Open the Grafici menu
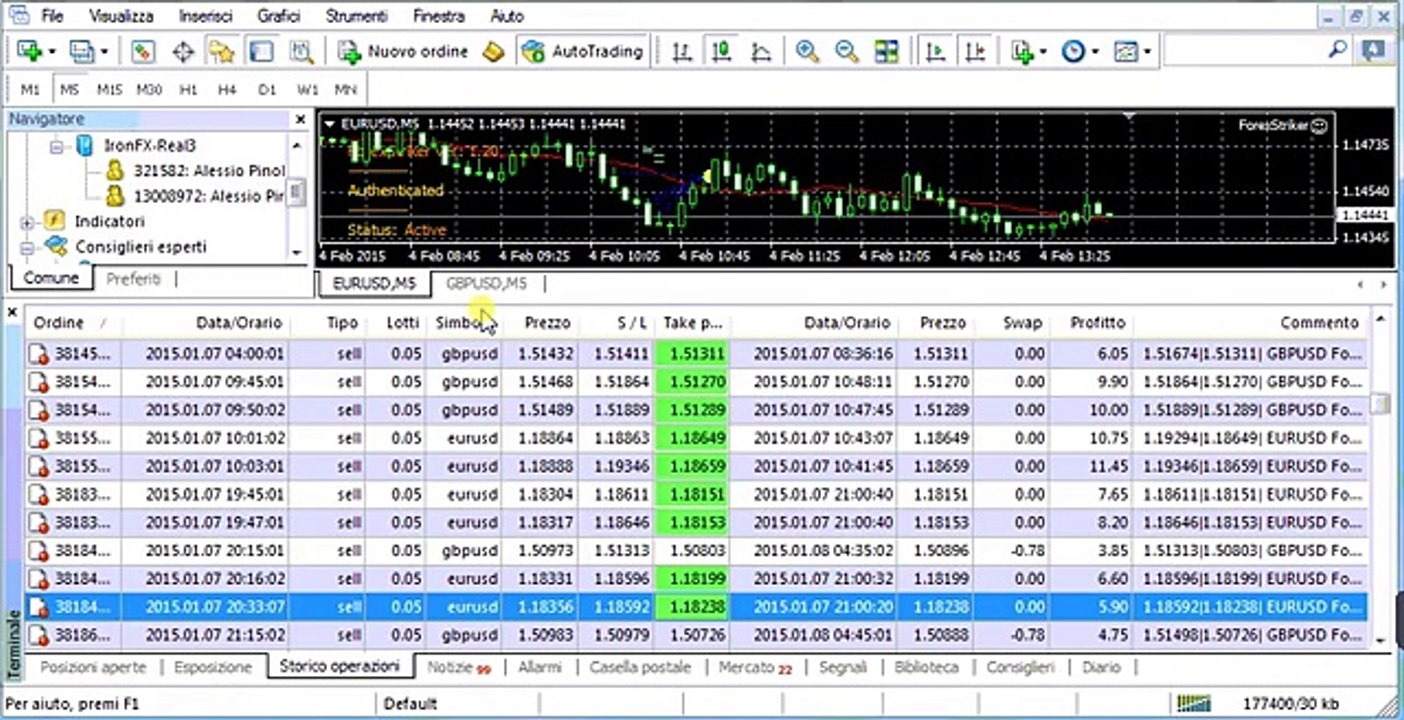This screenshot has height=720, width=1404. [x=281, y=16]
